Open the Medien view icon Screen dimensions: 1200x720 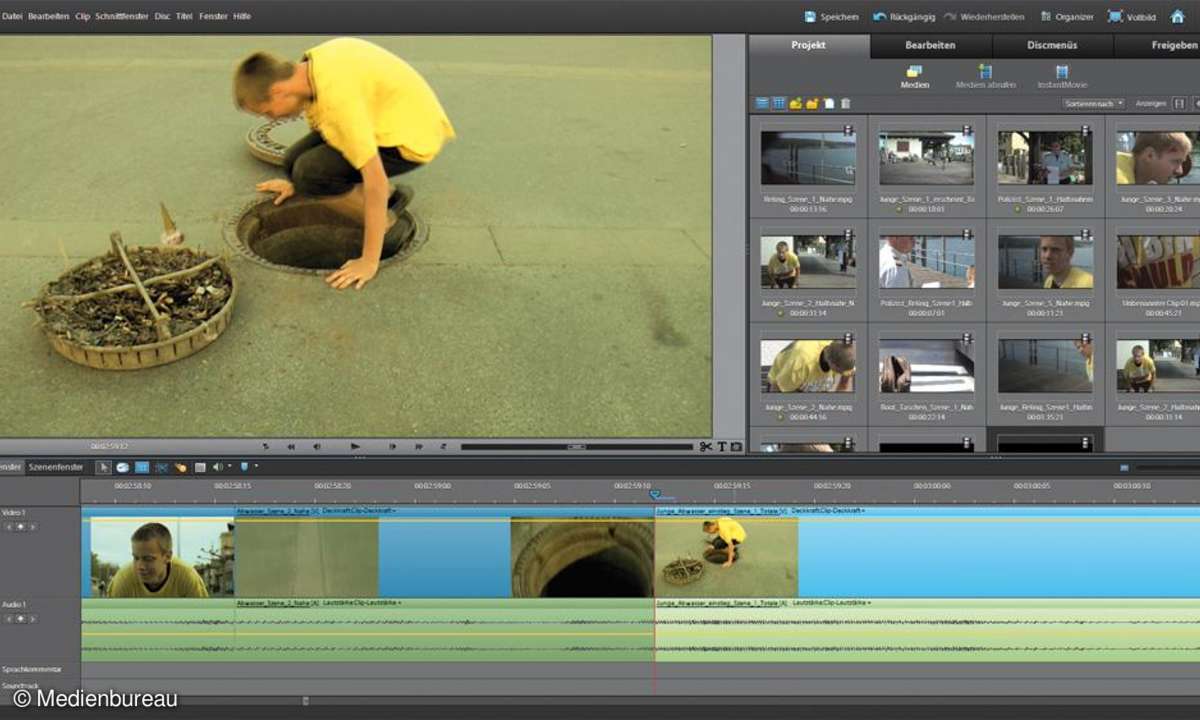[914, 72]
